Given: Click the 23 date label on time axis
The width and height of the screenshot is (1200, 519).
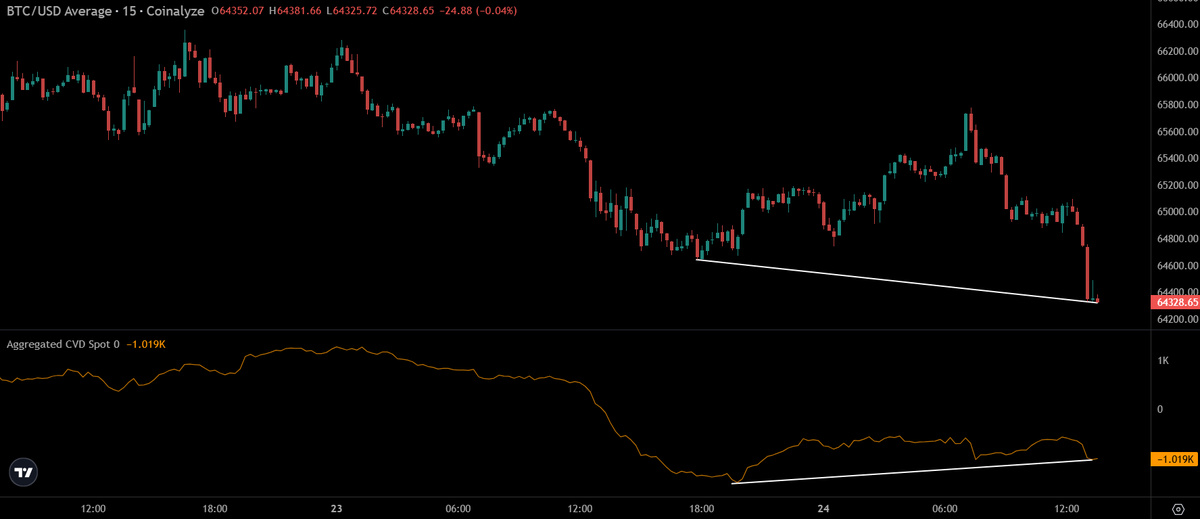Looking at the screenshot, I should pyautogui.click(x=336, y=508).
